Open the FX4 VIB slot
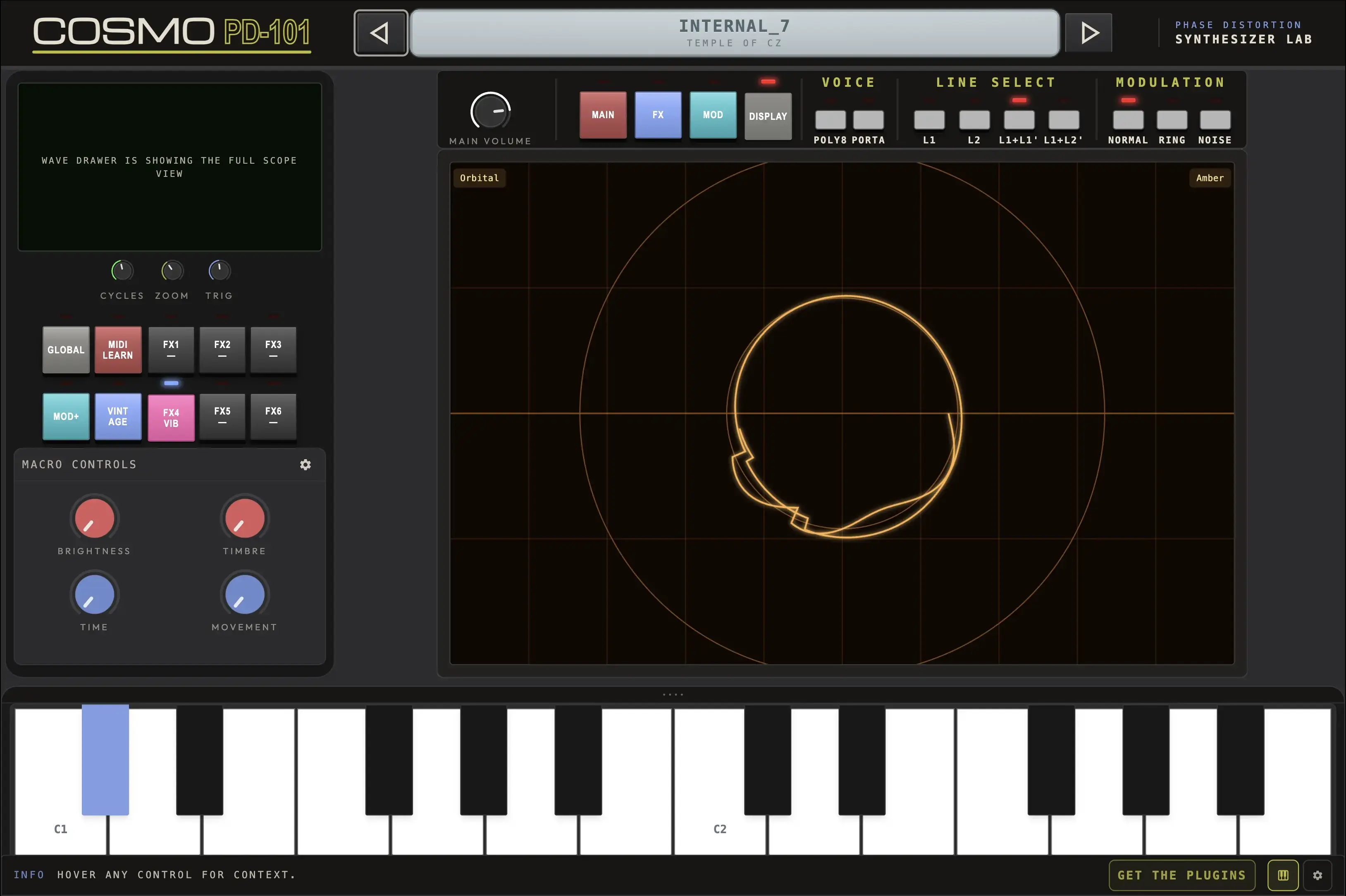This screenshot has height=896, width=1346. [x=171, y=418]
